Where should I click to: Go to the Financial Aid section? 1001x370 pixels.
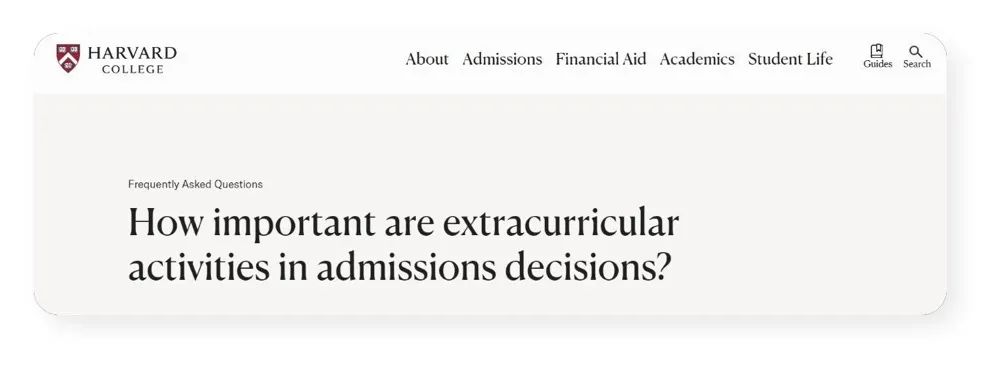pyautogui.click(x=601, y=59)
